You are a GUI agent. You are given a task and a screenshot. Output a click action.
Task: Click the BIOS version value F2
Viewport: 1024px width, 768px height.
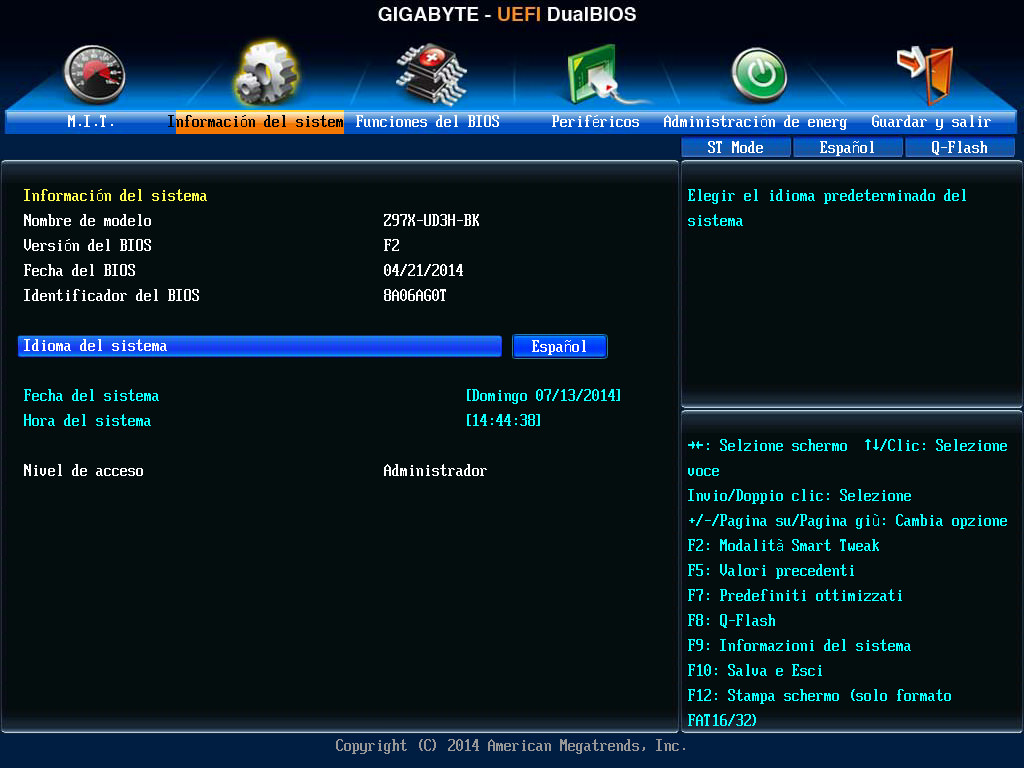click(x=391, y=246)
